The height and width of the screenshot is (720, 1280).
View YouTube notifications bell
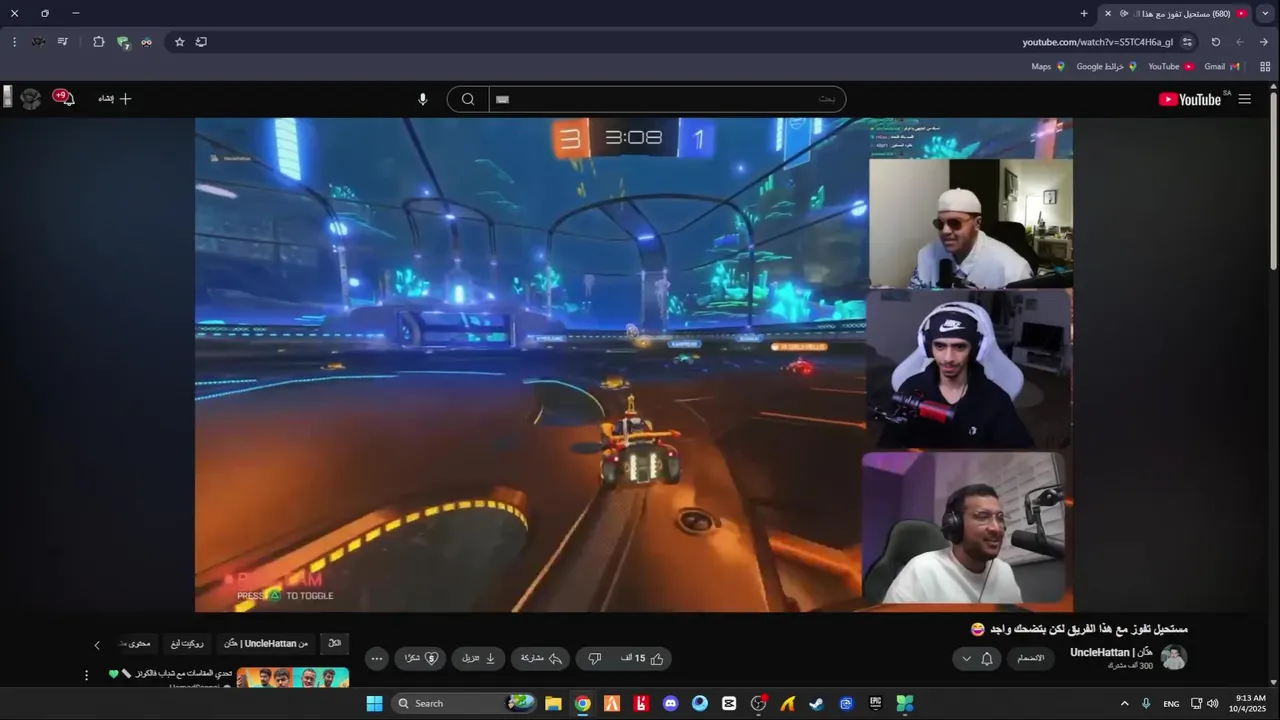(x=65, y=98)
